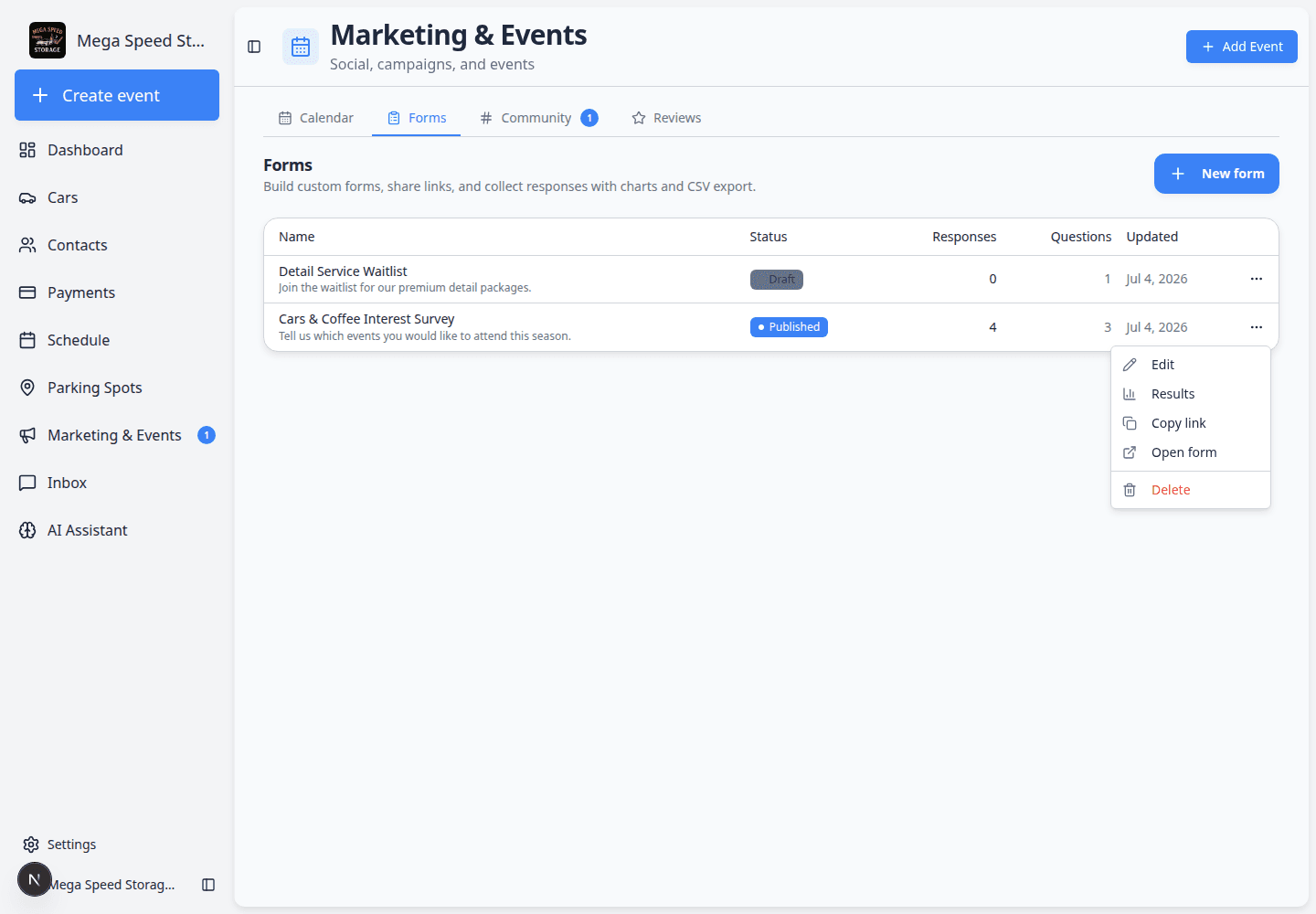Click the calendar icon beside Marketing & Events title
The image size is (1316, 914).
(301, 47)
